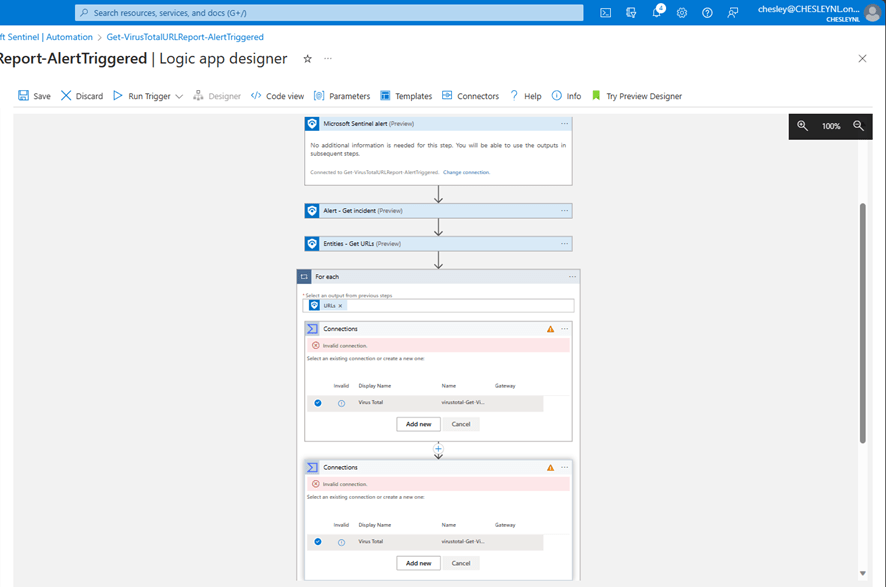Click Add new in first Connections card

click(418, 424)
